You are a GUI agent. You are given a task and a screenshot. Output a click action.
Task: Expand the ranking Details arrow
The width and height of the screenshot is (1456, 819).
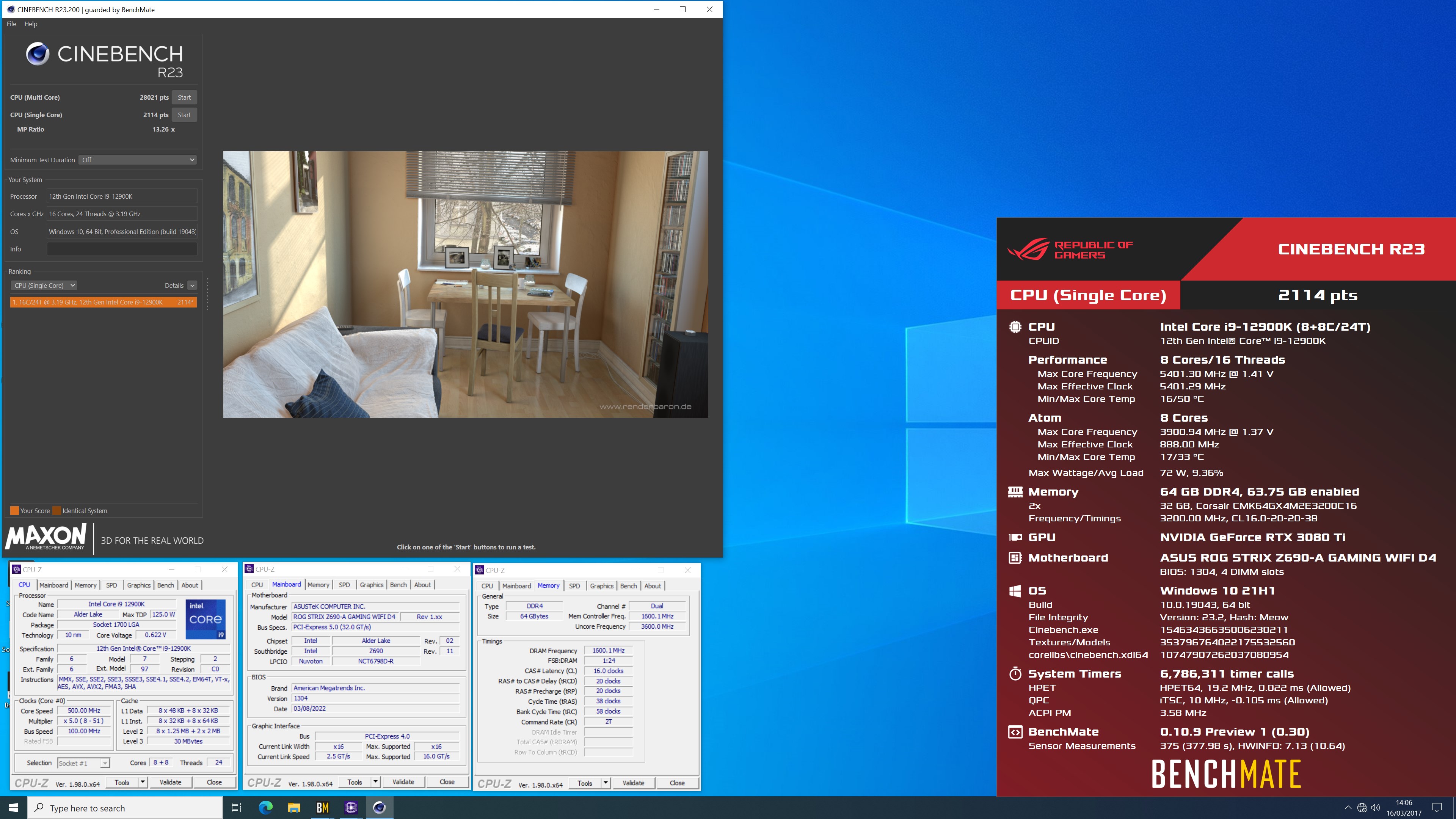pos(192,286)
